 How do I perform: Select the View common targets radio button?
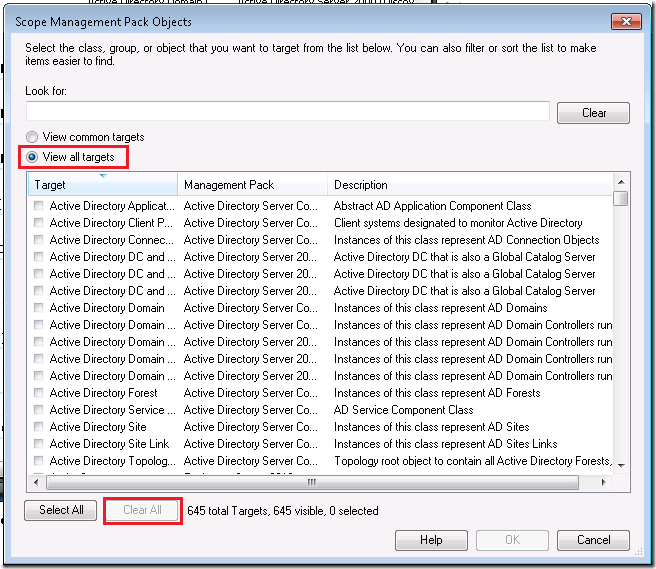(32, 137)
